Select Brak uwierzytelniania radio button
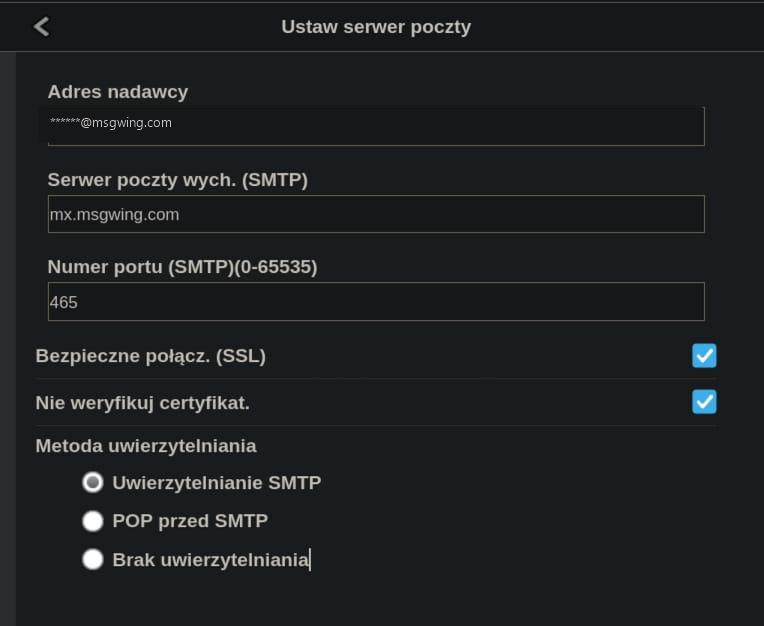 click(93, 559)
